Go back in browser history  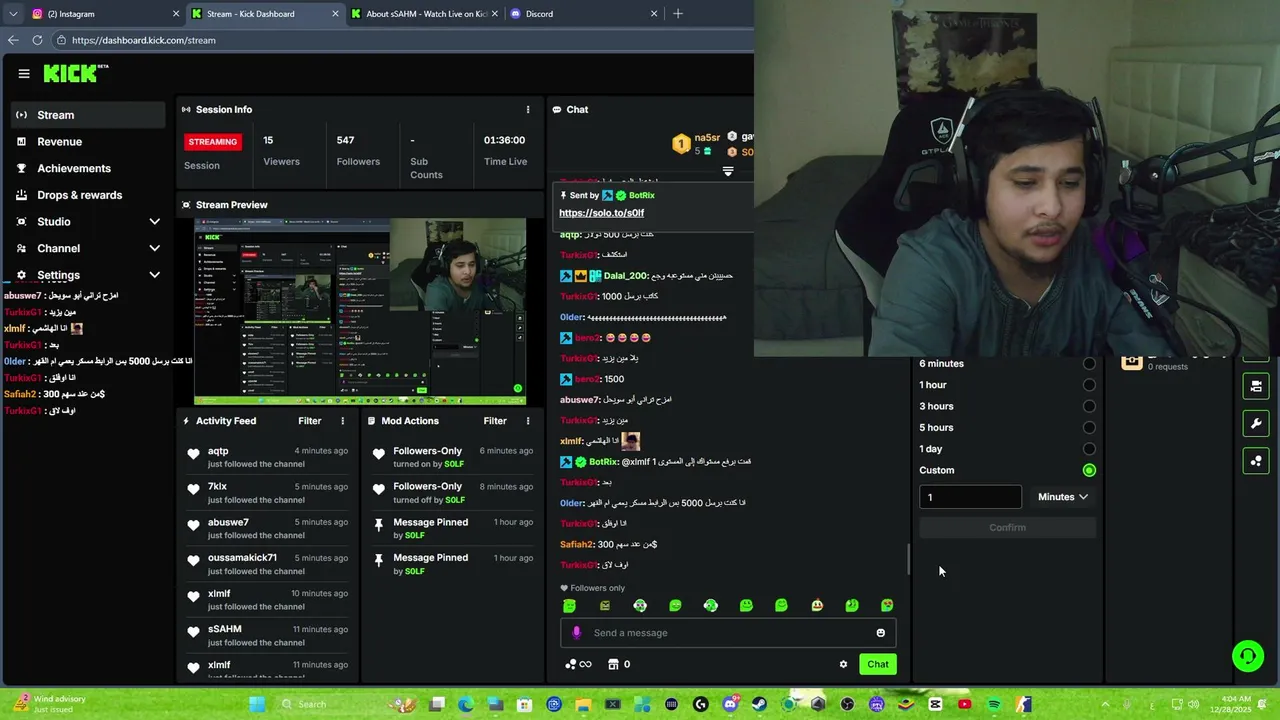coord(13,40)
